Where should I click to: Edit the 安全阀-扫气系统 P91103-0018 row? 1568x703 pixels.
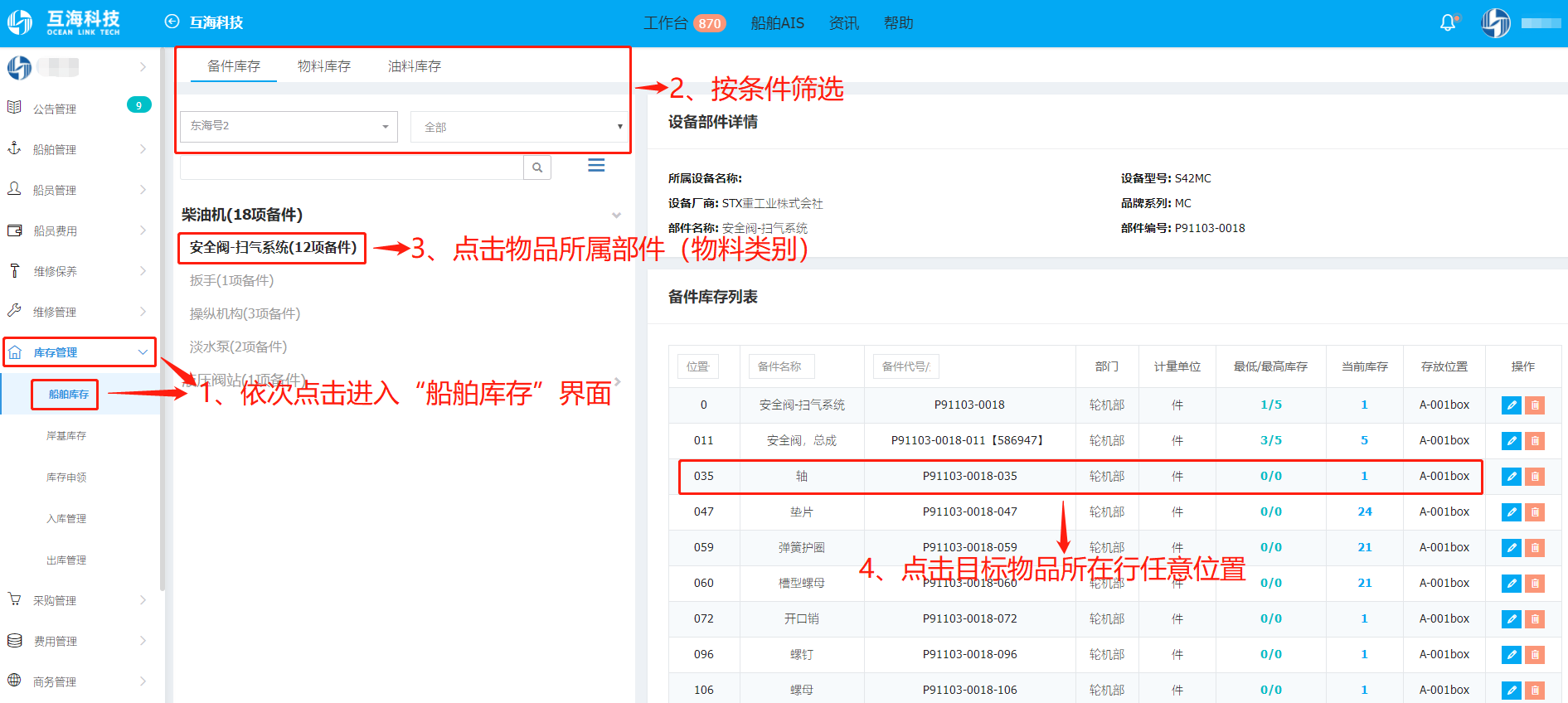click(1512, 405)
